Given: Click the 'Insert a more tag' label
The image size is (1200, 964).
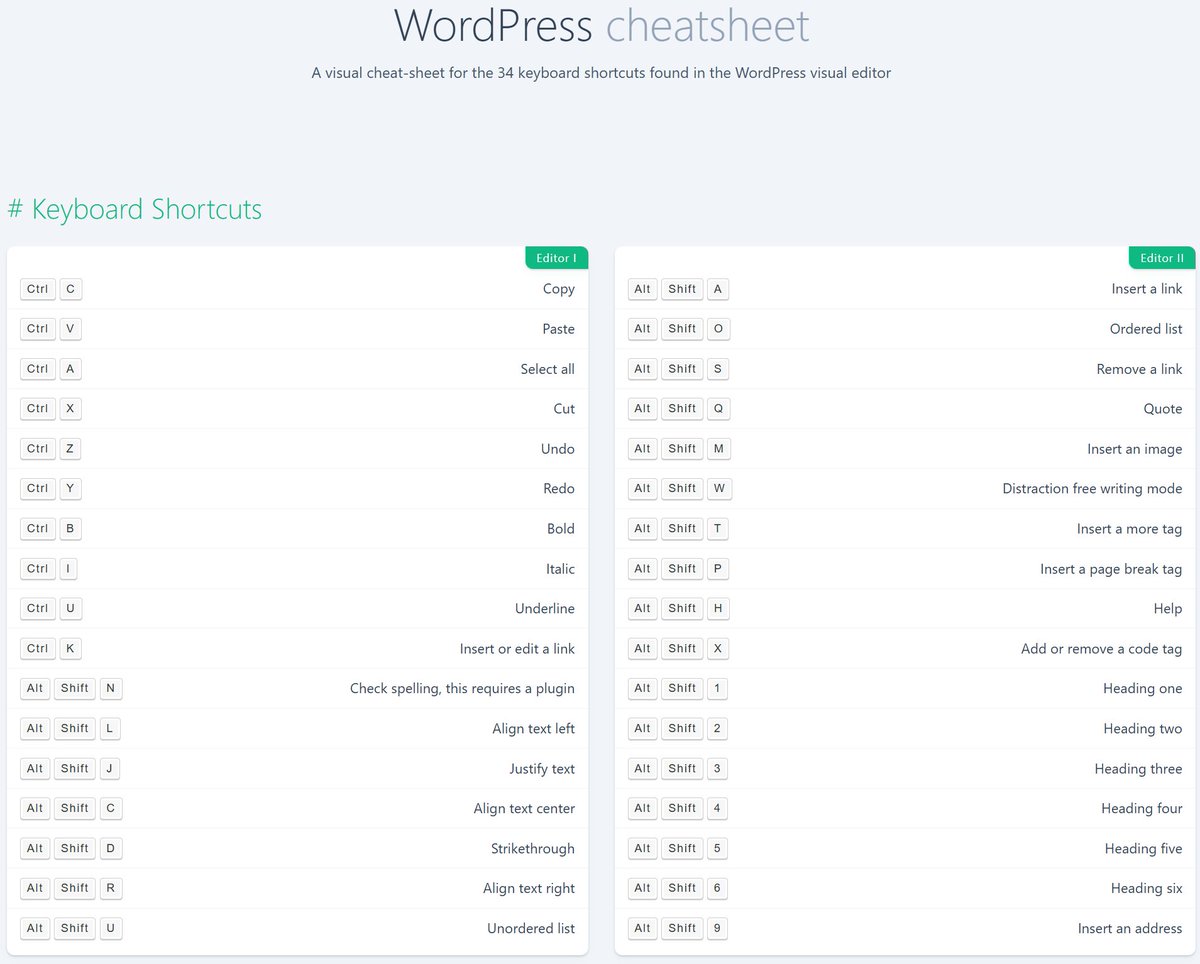Looking at the screenshot, I should 1130,529.
